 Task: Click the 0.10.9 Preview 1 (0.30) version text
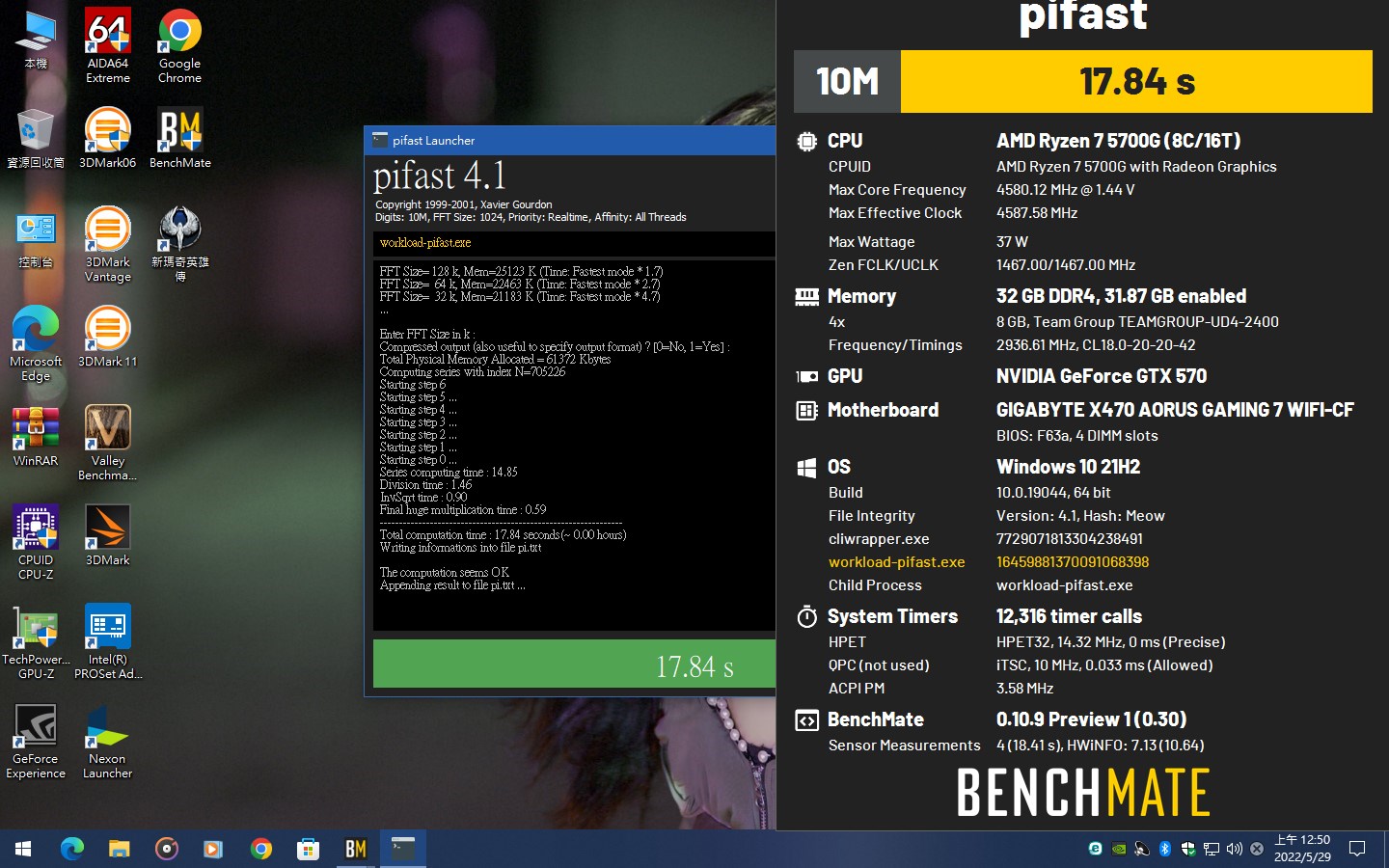1091,719
